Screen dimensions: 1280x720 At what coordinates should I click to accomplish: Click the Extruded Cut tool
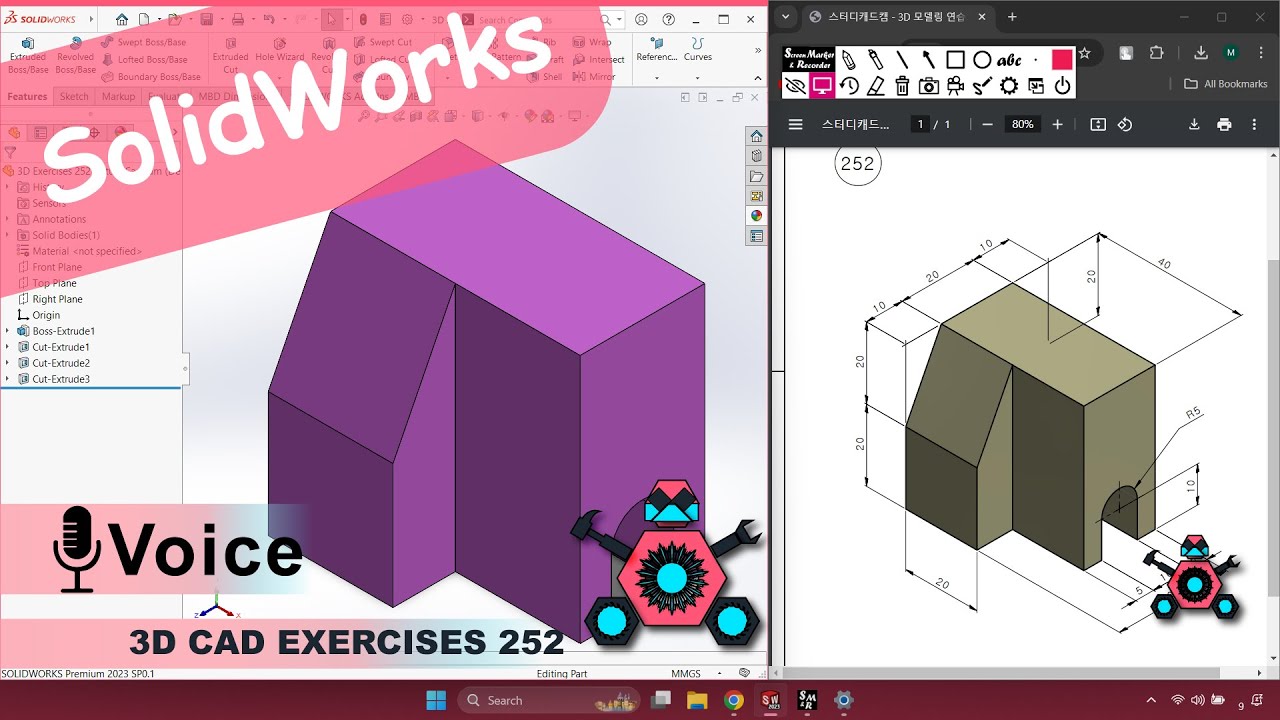231,56
